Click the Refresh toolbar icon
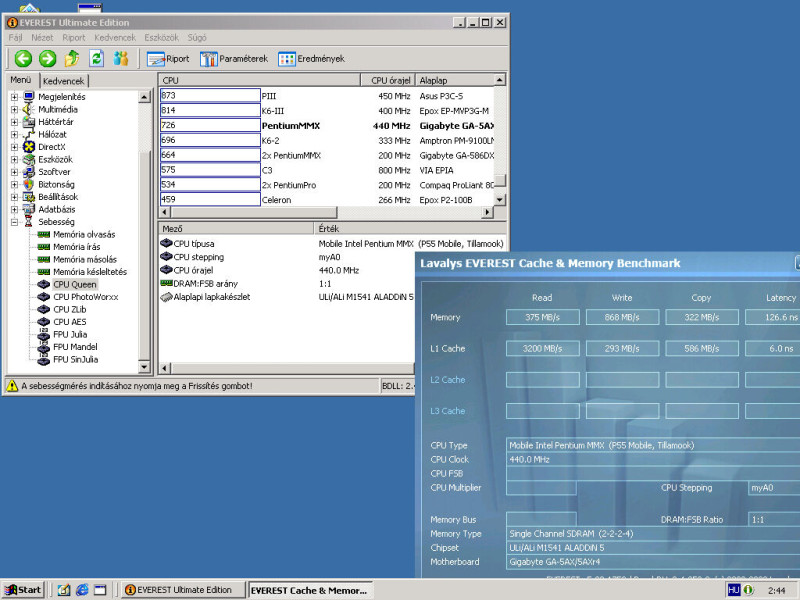The height and width of the screenshot is (600, 800). 96,59
